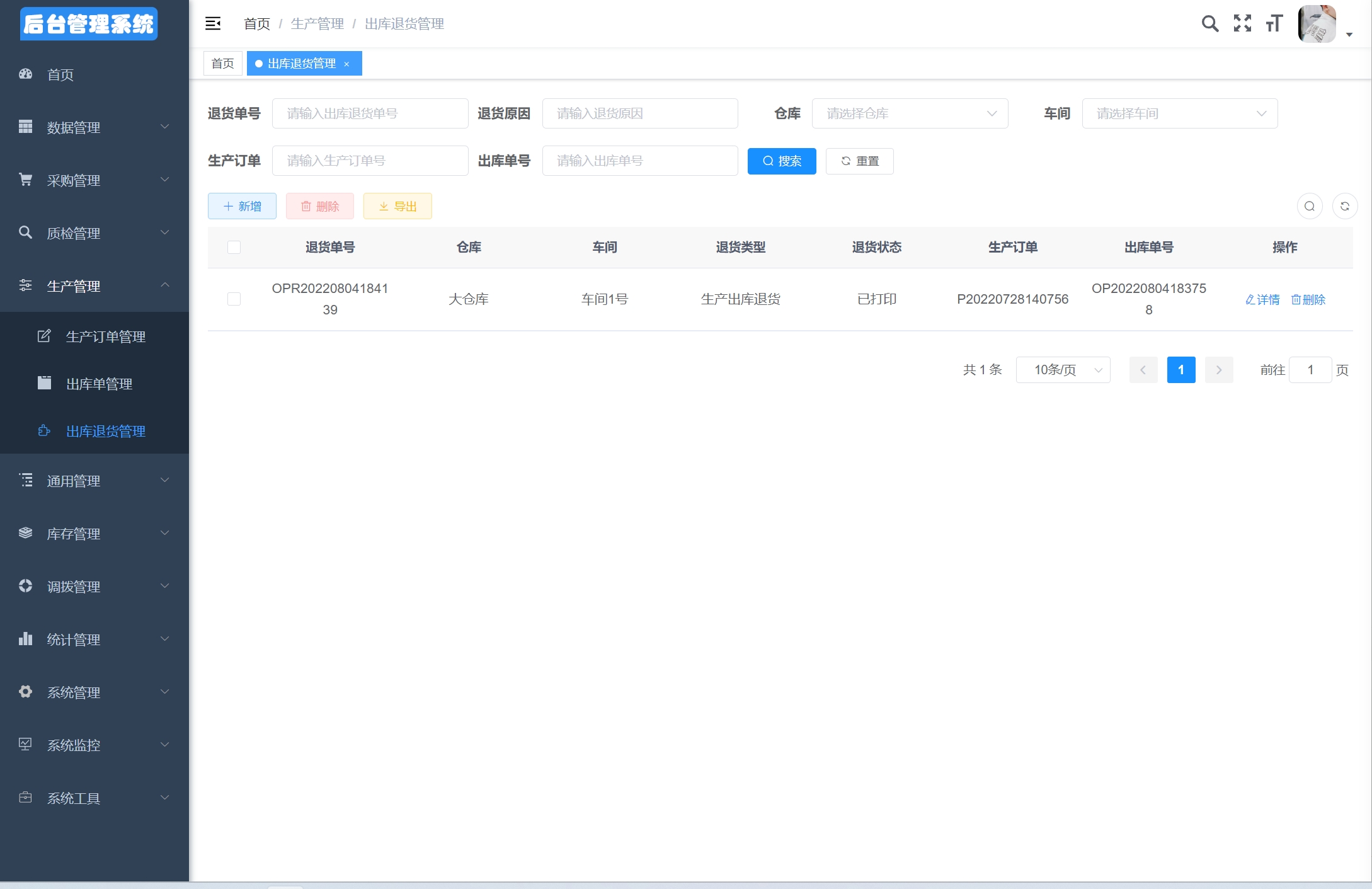This screenshot has width=1372, height=889.
Task: Refresh table with round refresh icon
Action: point(1344,206)
